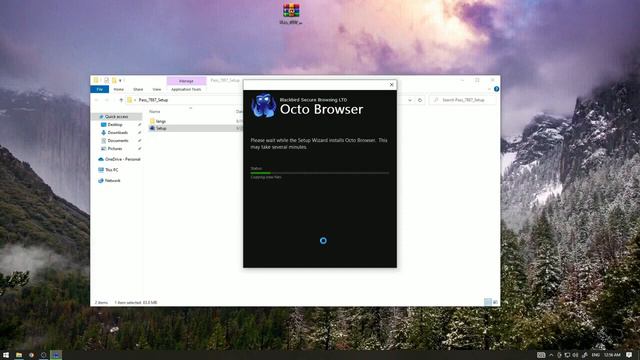Select the pink Manage contextual tab

[x=186, y=81]
